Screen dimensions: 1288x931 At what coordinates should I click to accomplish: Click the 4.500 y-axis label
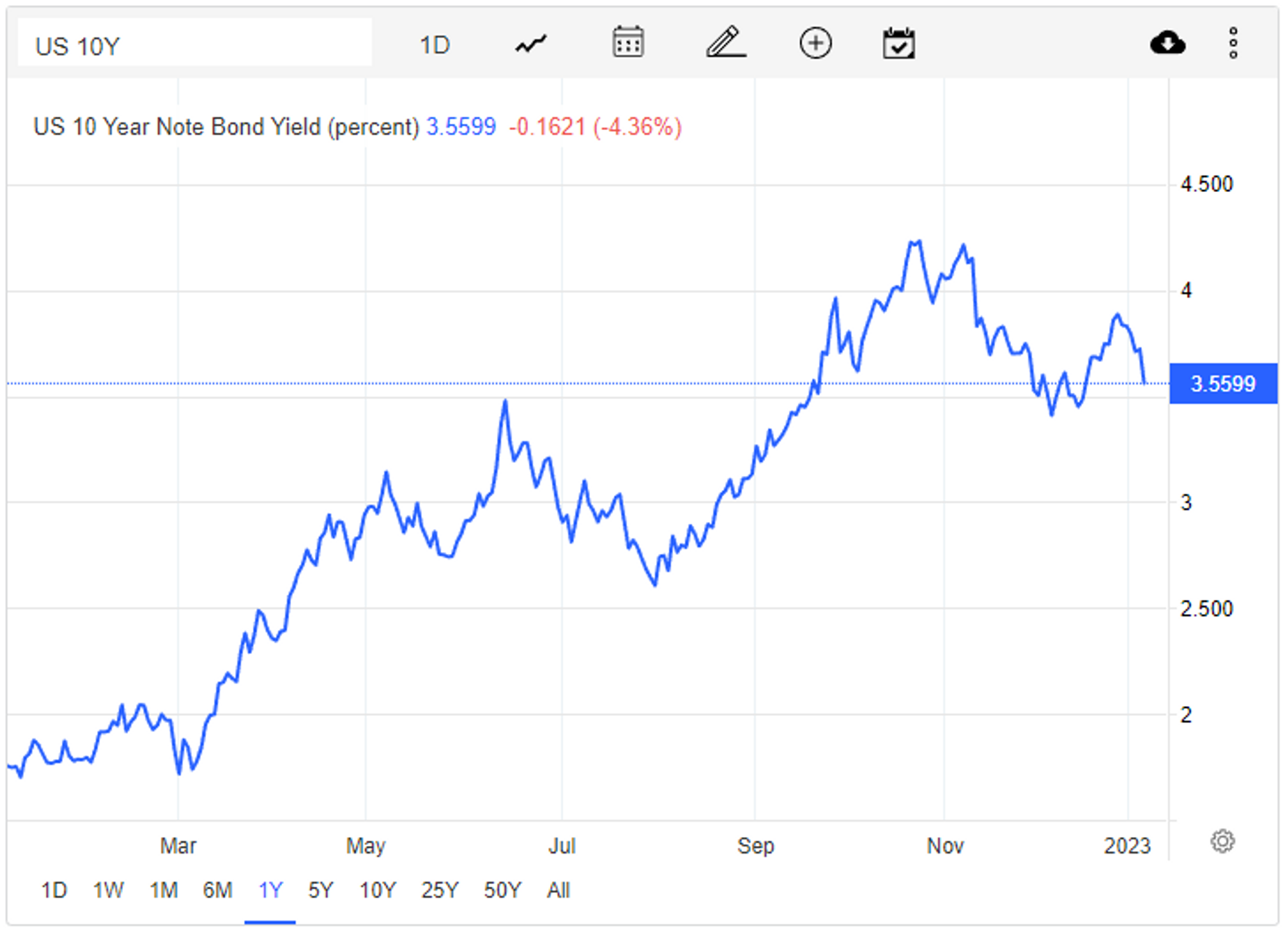pos(1206,184)
